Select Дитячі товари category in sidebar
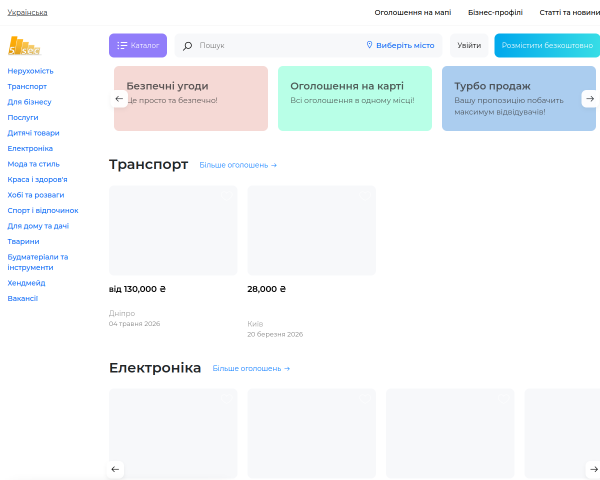This screenshot has height=480, width=600. (33, 133)
